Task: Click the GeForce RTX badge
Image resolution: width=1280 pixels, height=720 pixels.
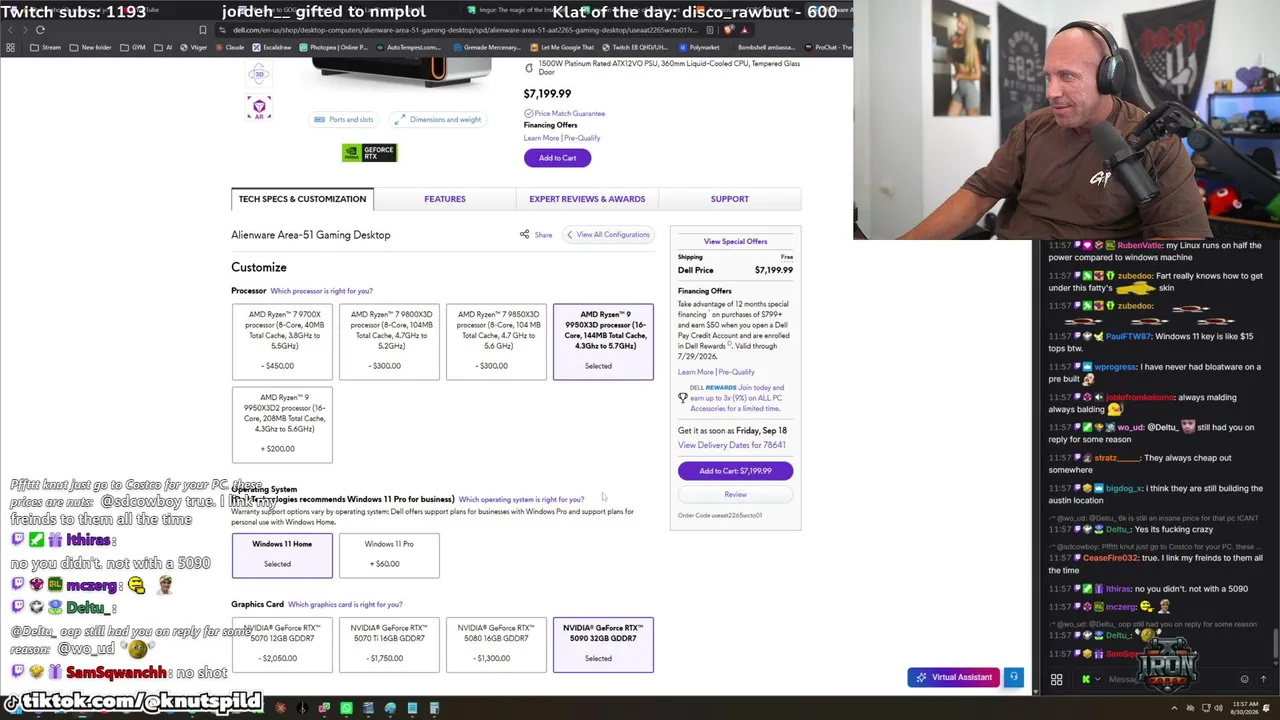Action: (369, 152)
